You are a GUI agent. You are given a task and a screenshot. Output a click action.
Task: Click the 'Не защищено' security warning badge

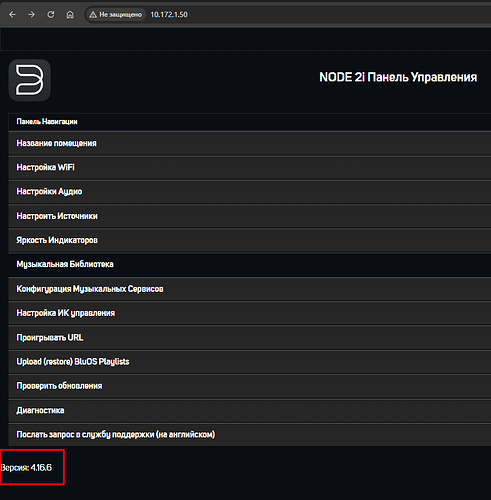(116, 15)
